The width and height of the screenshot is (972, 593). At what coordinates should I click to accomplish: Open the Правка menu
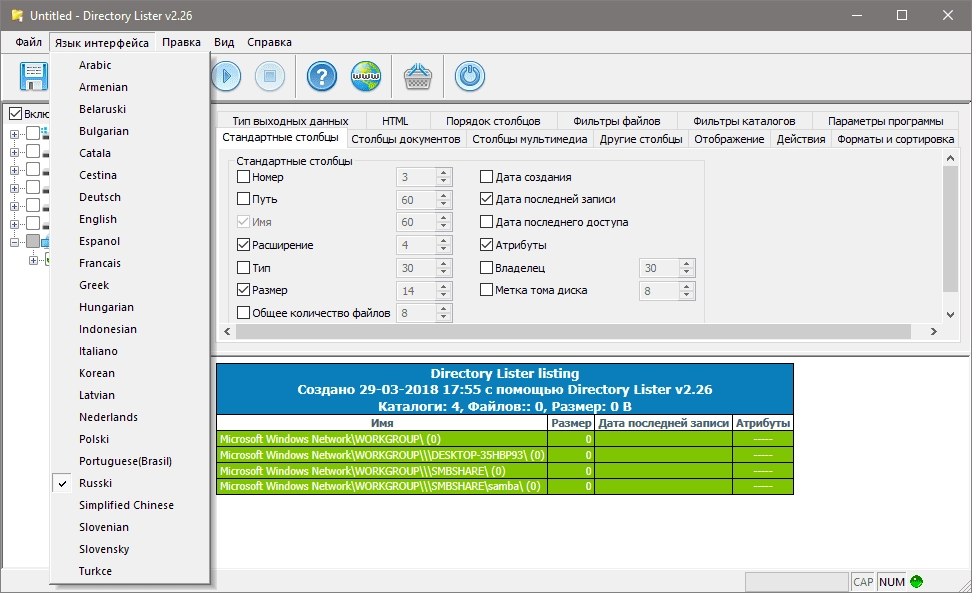point(181,42)
